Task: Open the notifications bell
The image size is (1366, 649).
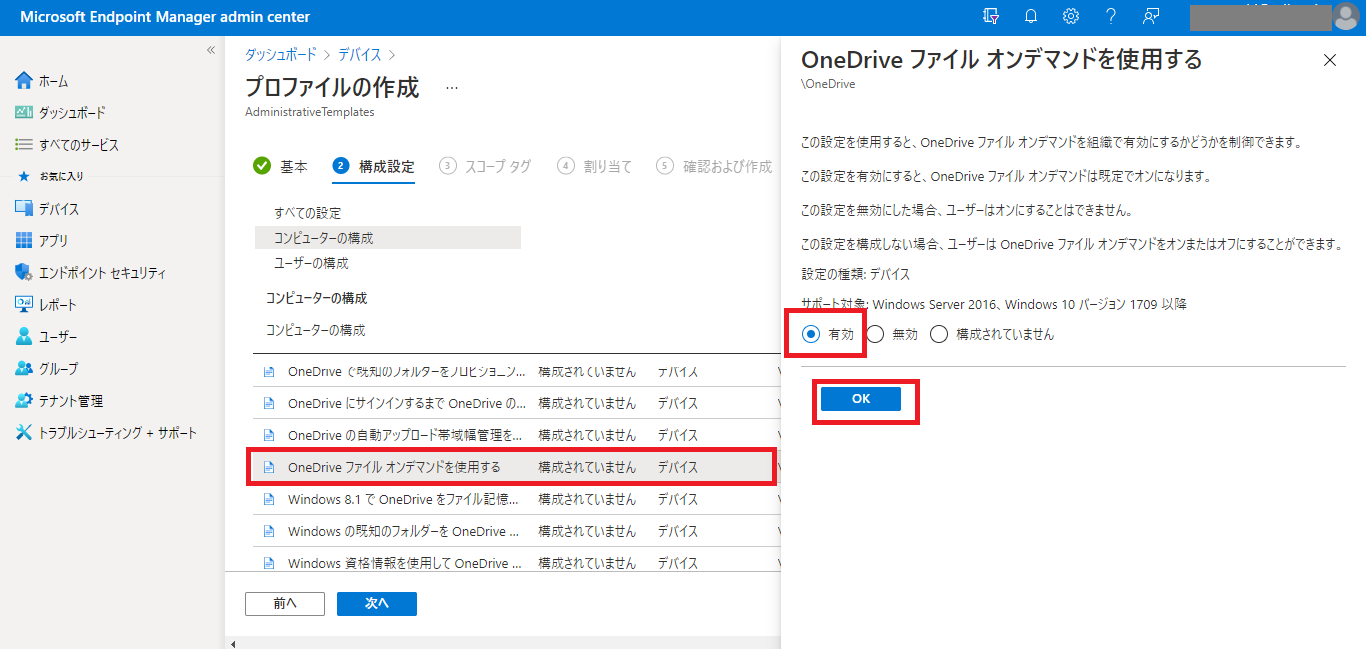Action: tap(1031, 16)
